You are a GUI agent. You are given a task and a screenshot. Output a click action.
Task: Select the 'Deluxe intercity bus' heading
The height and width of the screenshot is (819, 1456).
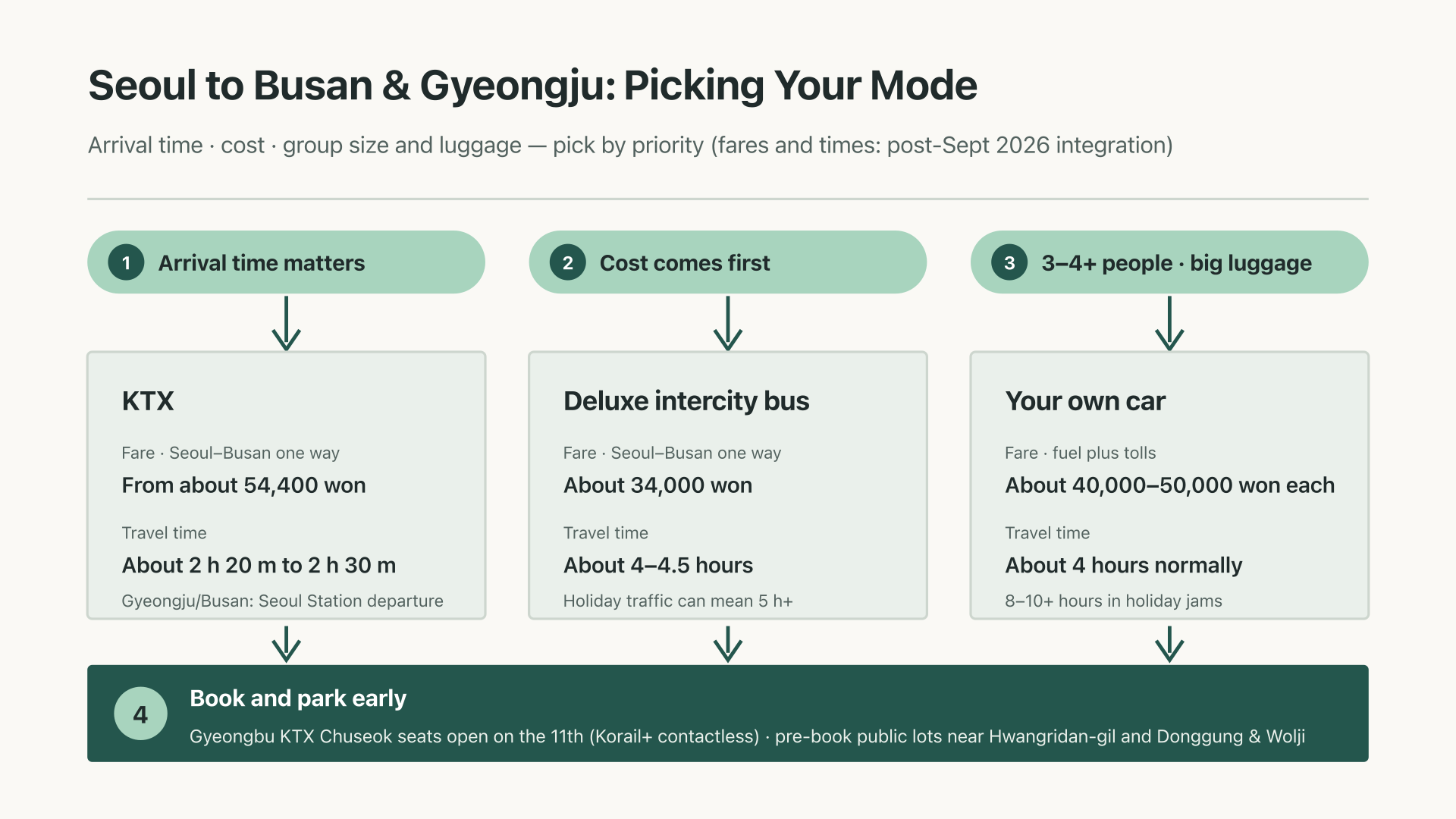point(686,400)
